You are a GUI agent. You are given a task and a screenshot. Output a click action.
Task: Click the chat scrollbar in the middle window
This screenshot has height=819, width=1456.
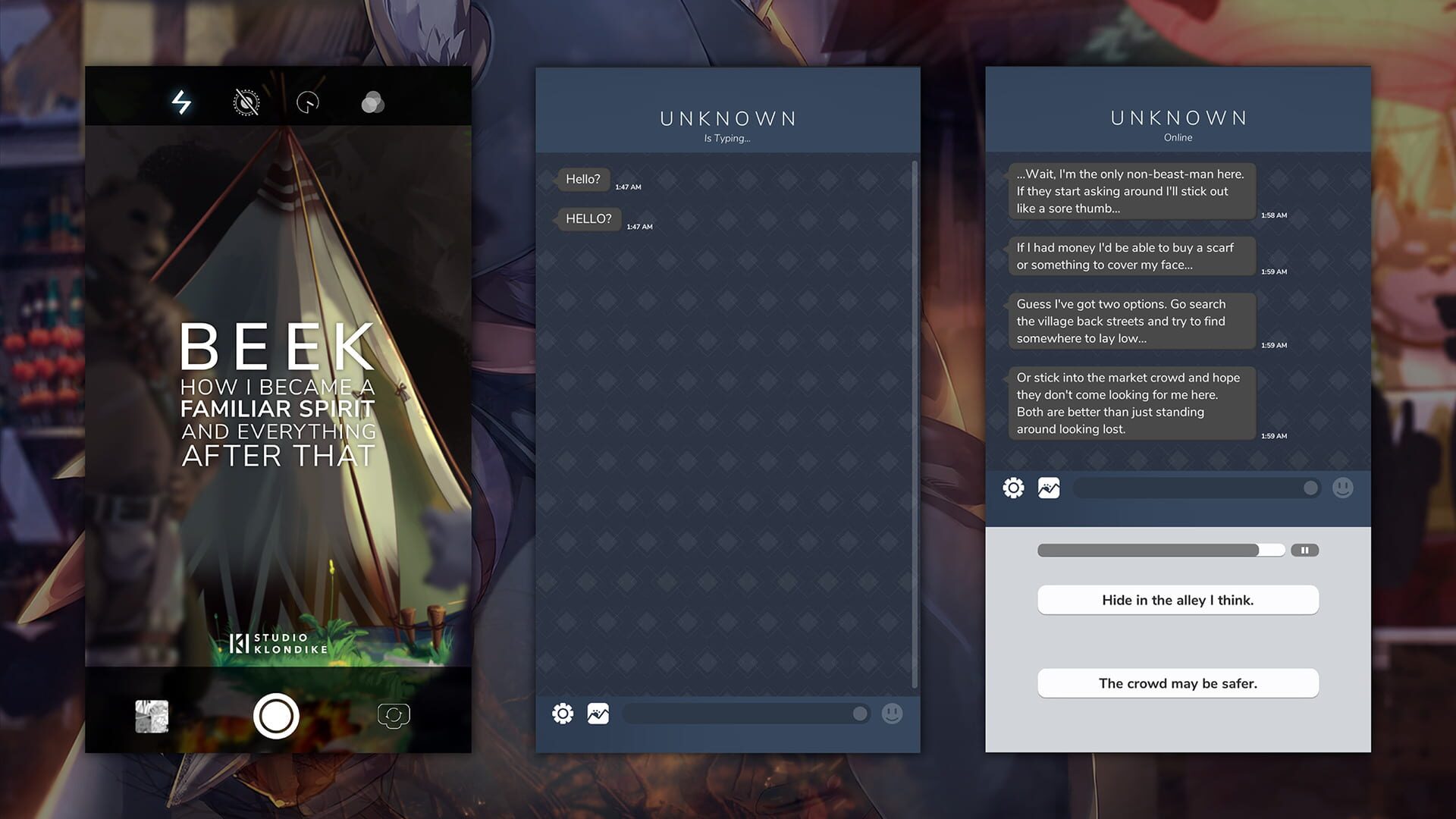point(915,425)
